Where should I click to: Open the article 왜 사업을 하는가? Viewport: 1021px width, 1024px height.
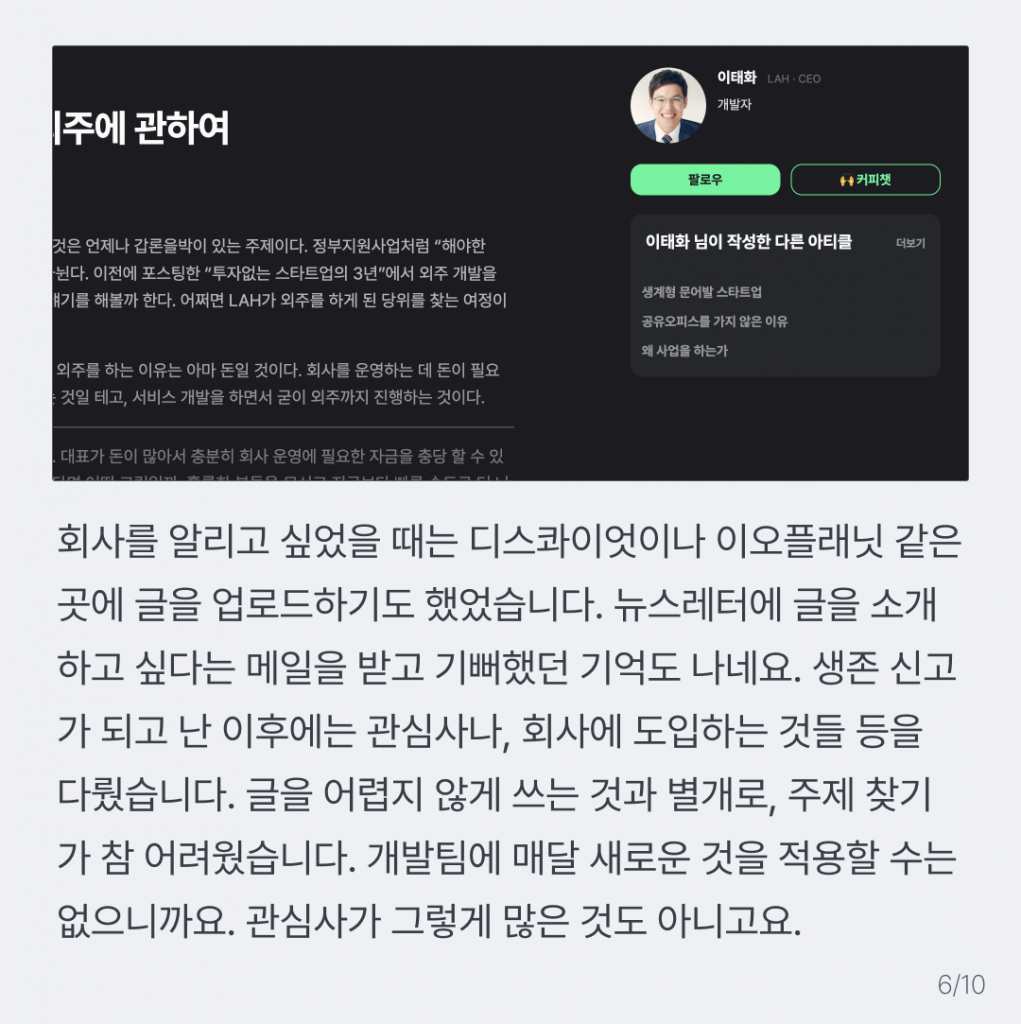[x=685, y=351]
